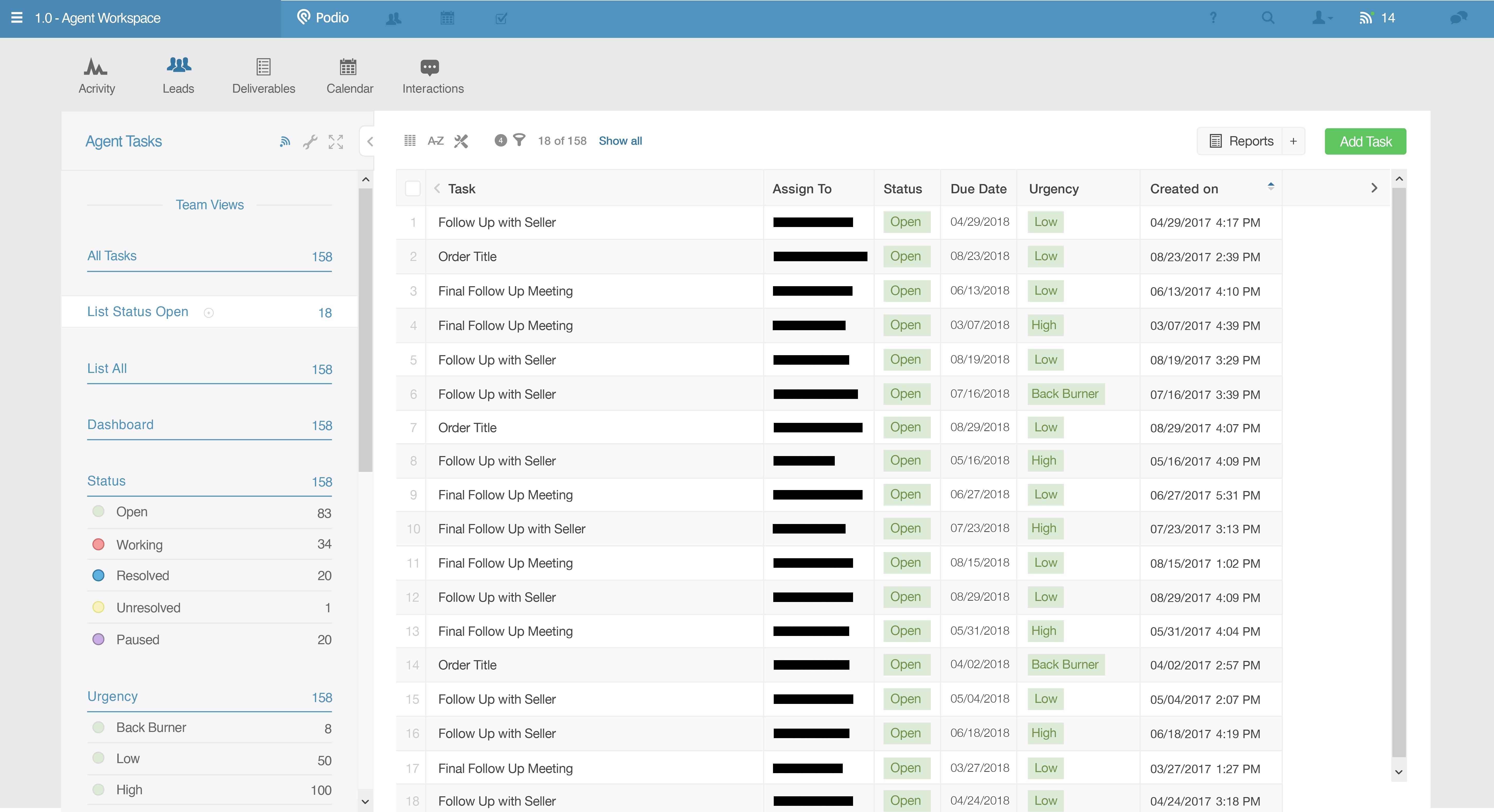Open the hamburger workspace menu
The height and width of the screenshot is (812, 1494).
click(17, 18)
